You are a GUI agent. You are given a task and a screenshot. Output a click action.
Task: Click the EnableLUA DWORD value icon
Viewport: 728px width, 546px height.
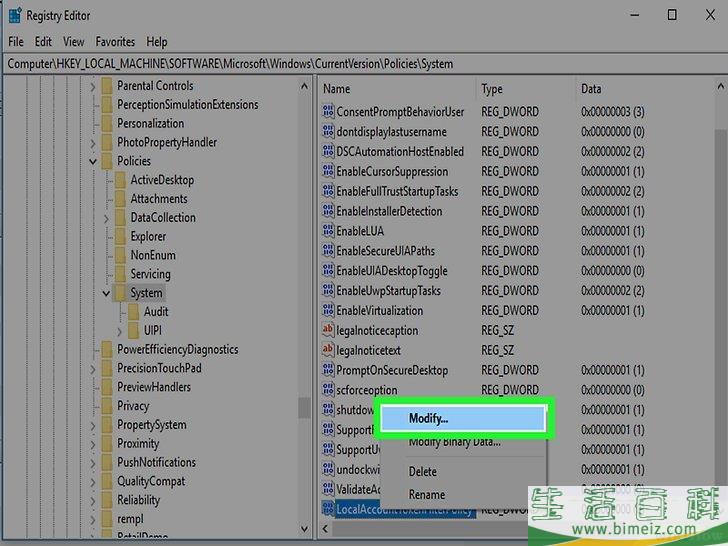click(327, 231)
